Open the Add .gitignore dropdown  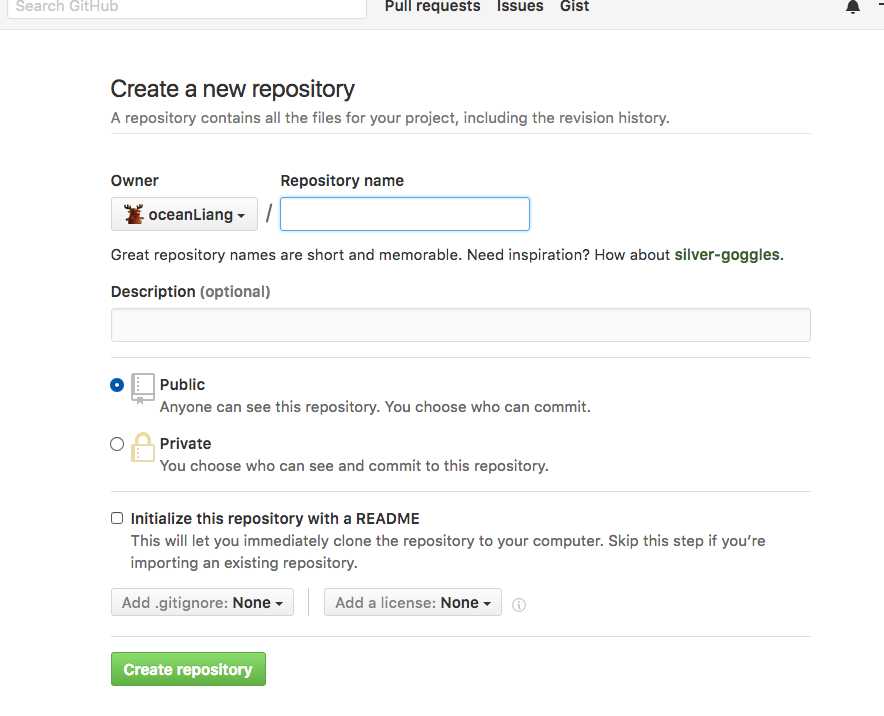202,602
